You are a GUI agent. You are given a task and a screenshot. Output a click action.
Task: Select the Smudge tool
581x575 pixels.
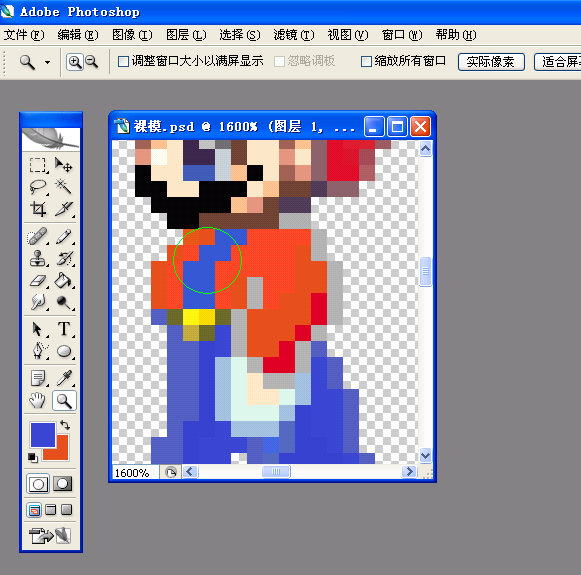(x=38, y=302)
